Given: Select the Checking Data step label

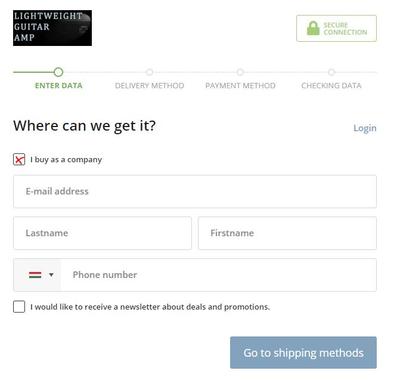Looking at the screenshot, I should pos(331,86).
